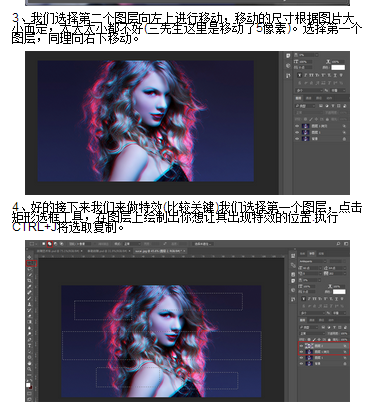Select the Move tool in lower Photoshop toolbar
The height and width of the screenshot is (405, 392).
pos(29,257)
